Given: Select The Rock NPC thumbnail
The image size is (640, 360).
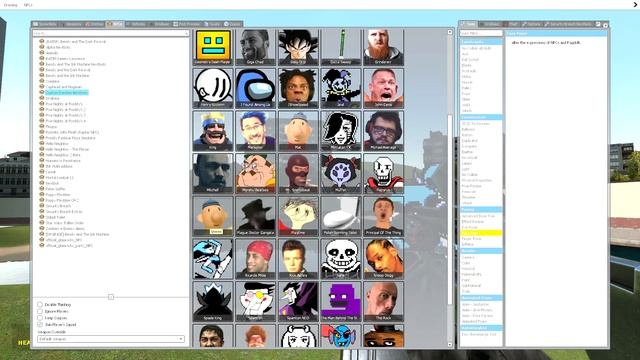Looking at the screenshot, I should (383, 301).
